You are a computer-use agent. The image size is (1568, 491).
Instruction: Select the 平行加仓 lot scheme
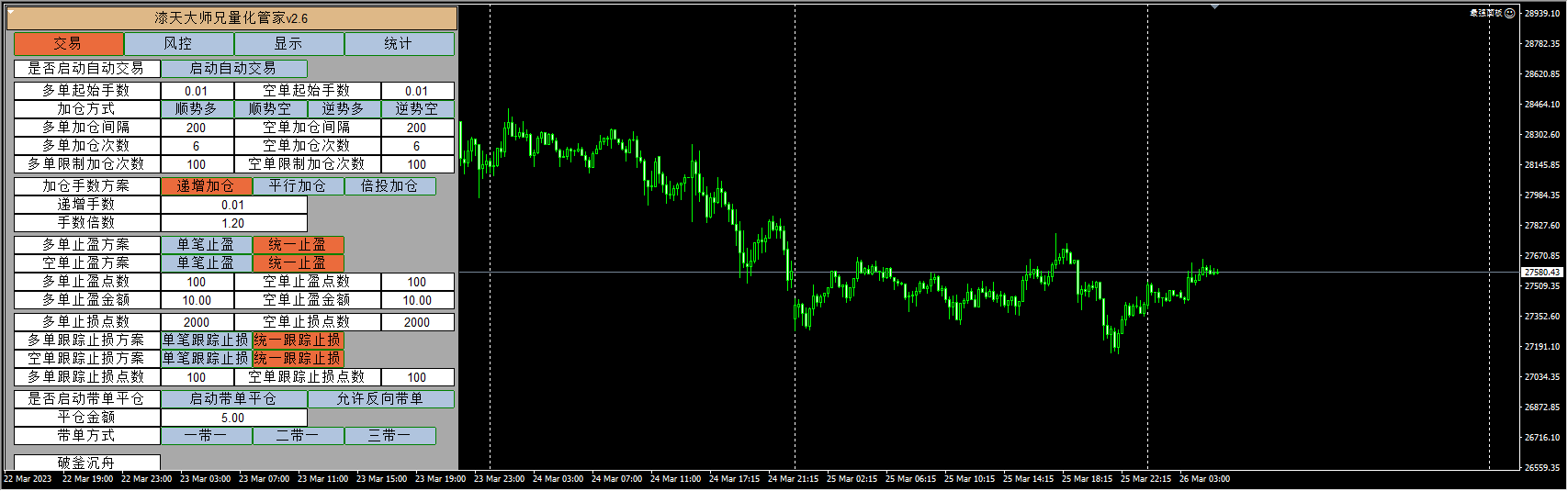click(x=299, y=186)
